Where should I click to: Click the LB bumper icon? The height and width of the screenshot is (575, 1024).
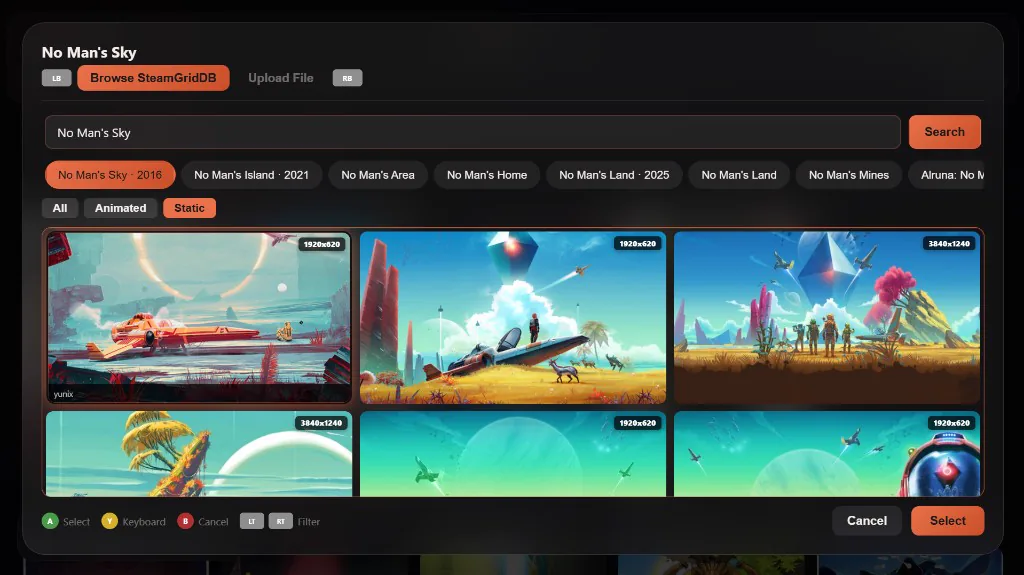[57, 78]
